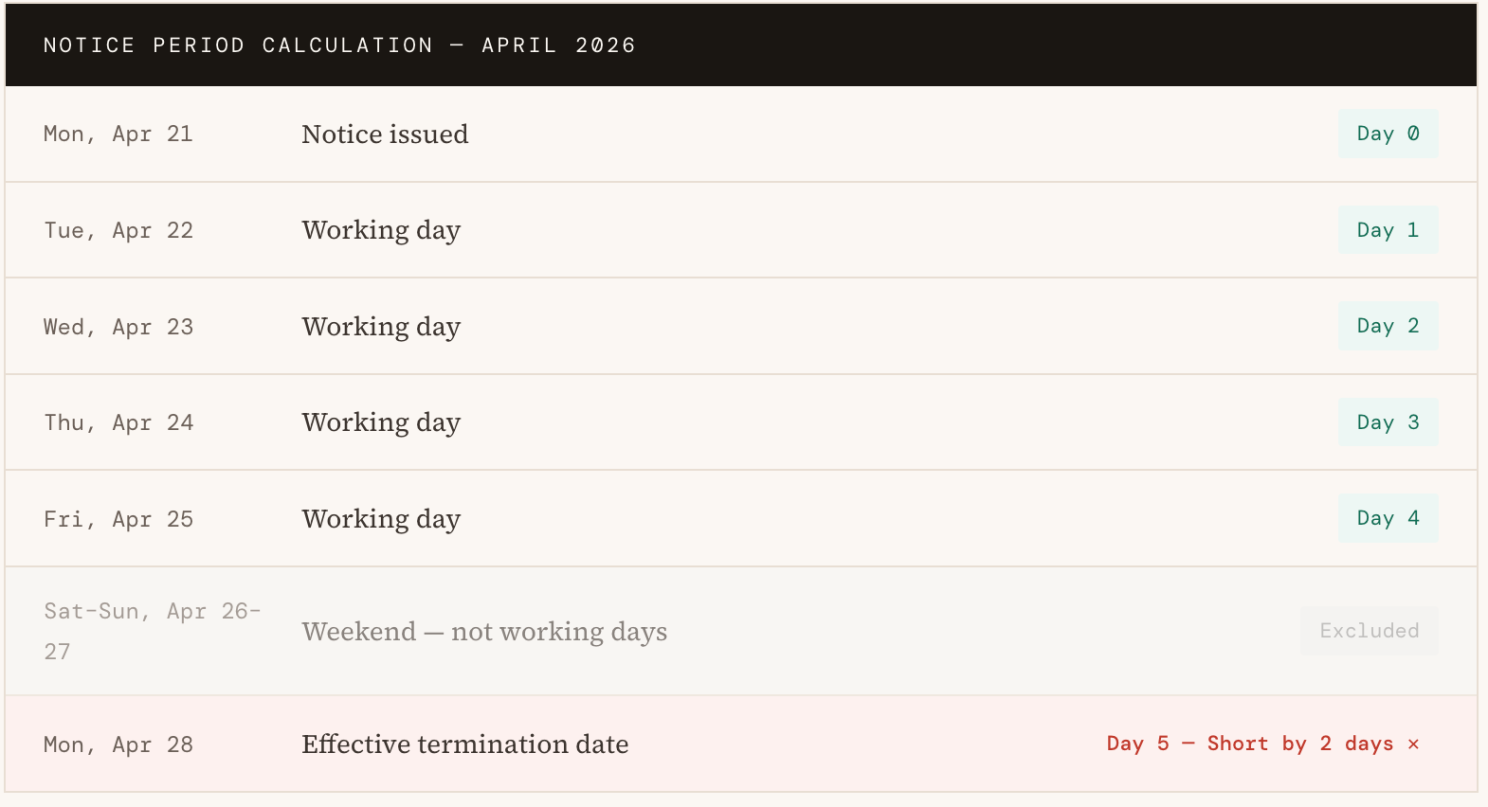1488x807 pixels.
Task: Click the 'Tue, Apr 22' date
Action: tap(118, 230)
